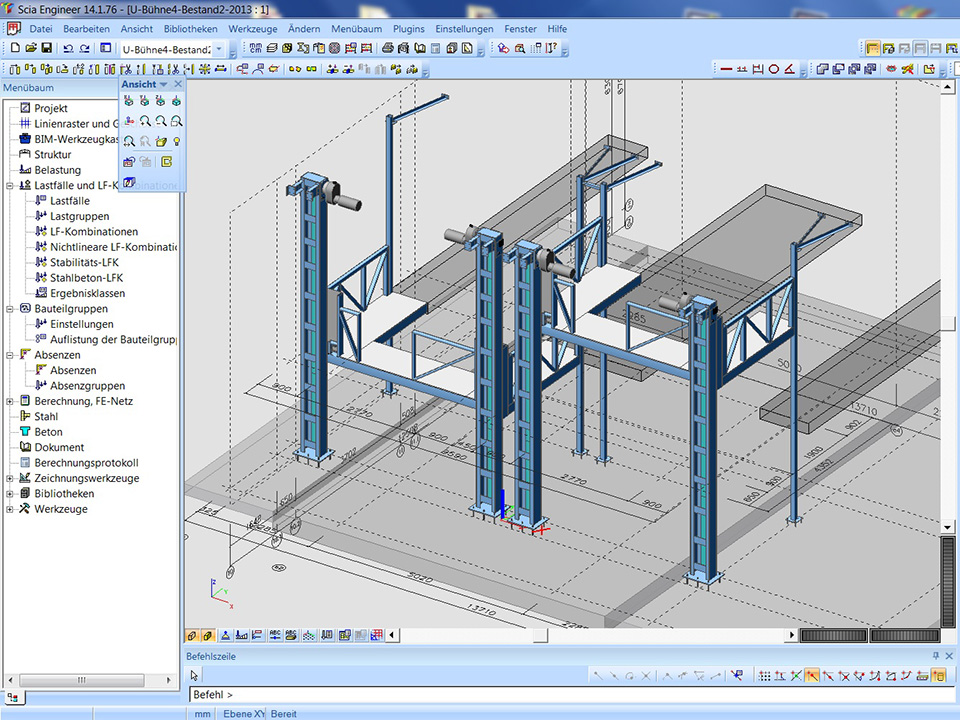Toggle the highlighted snap mode in command bar
Image resolution: width=960 pixels, height=720 pixels.
pyautogui.click(x=813, y=676)
